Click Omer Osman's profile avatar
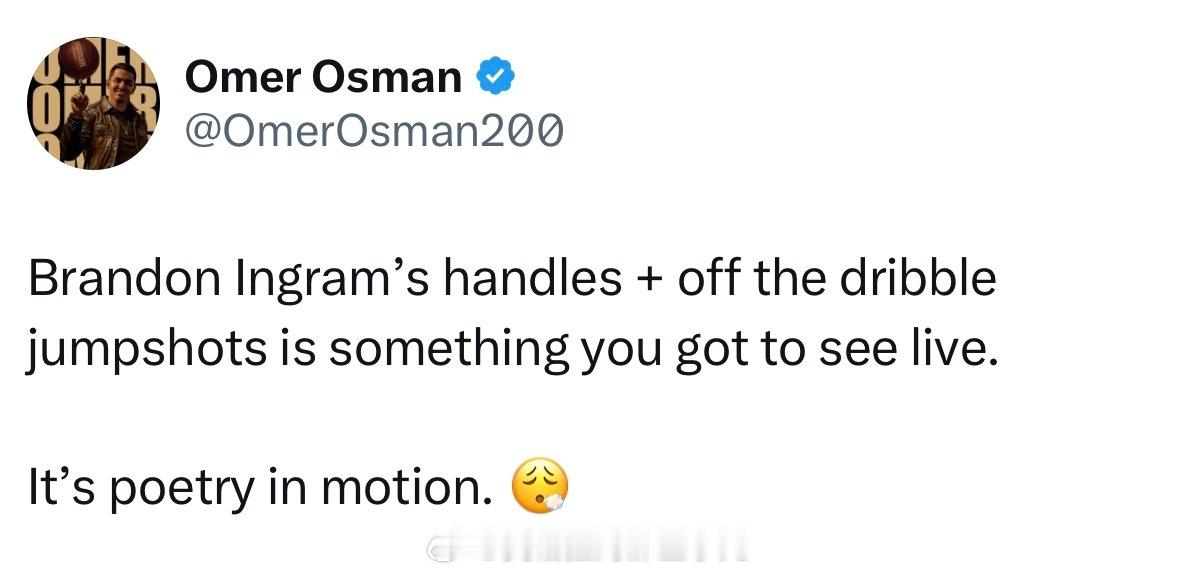This screenshot has height=574, width=1179. point(92,103)
